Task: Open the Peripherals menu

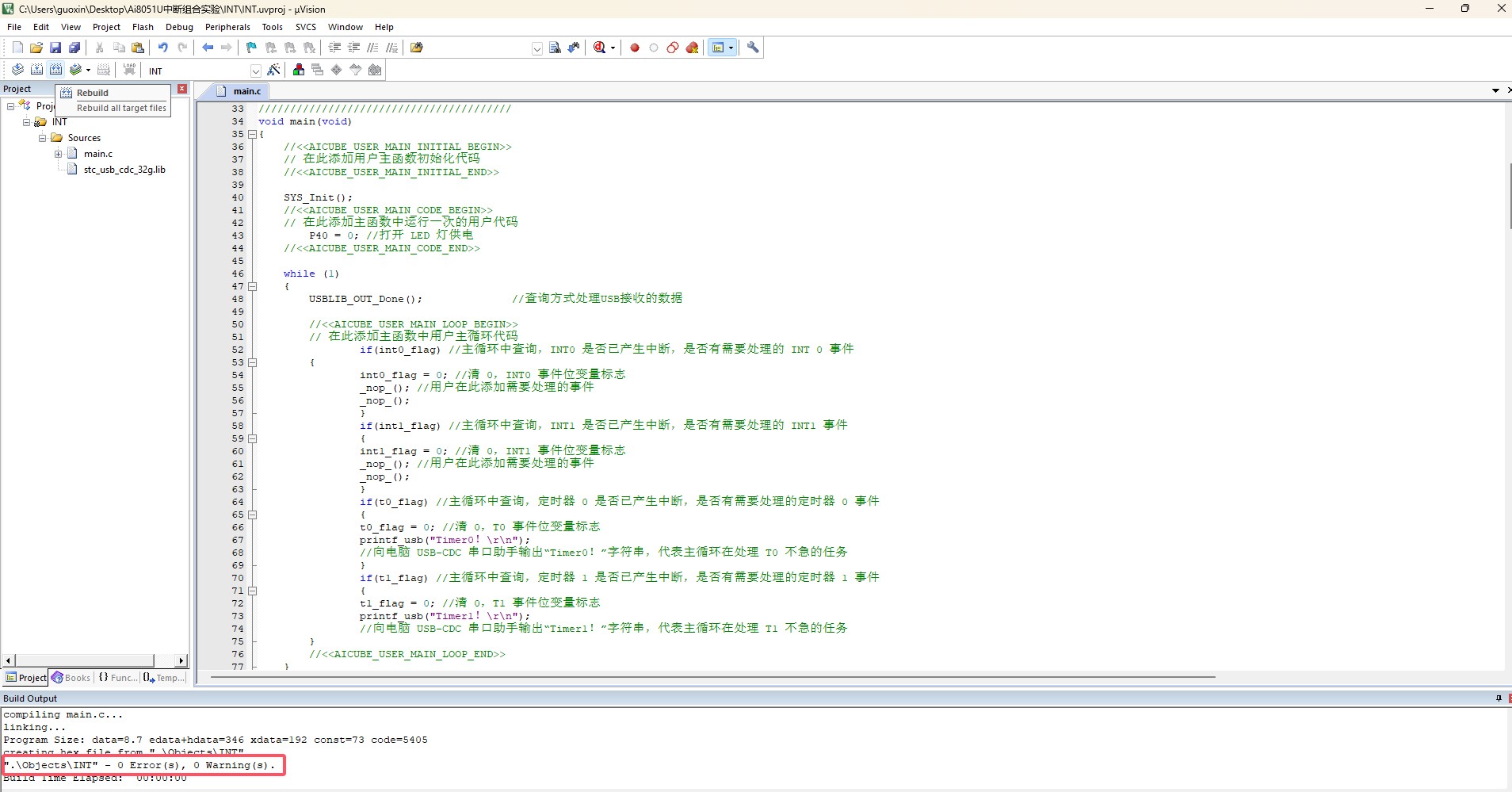Action: (x=227, y=27)
